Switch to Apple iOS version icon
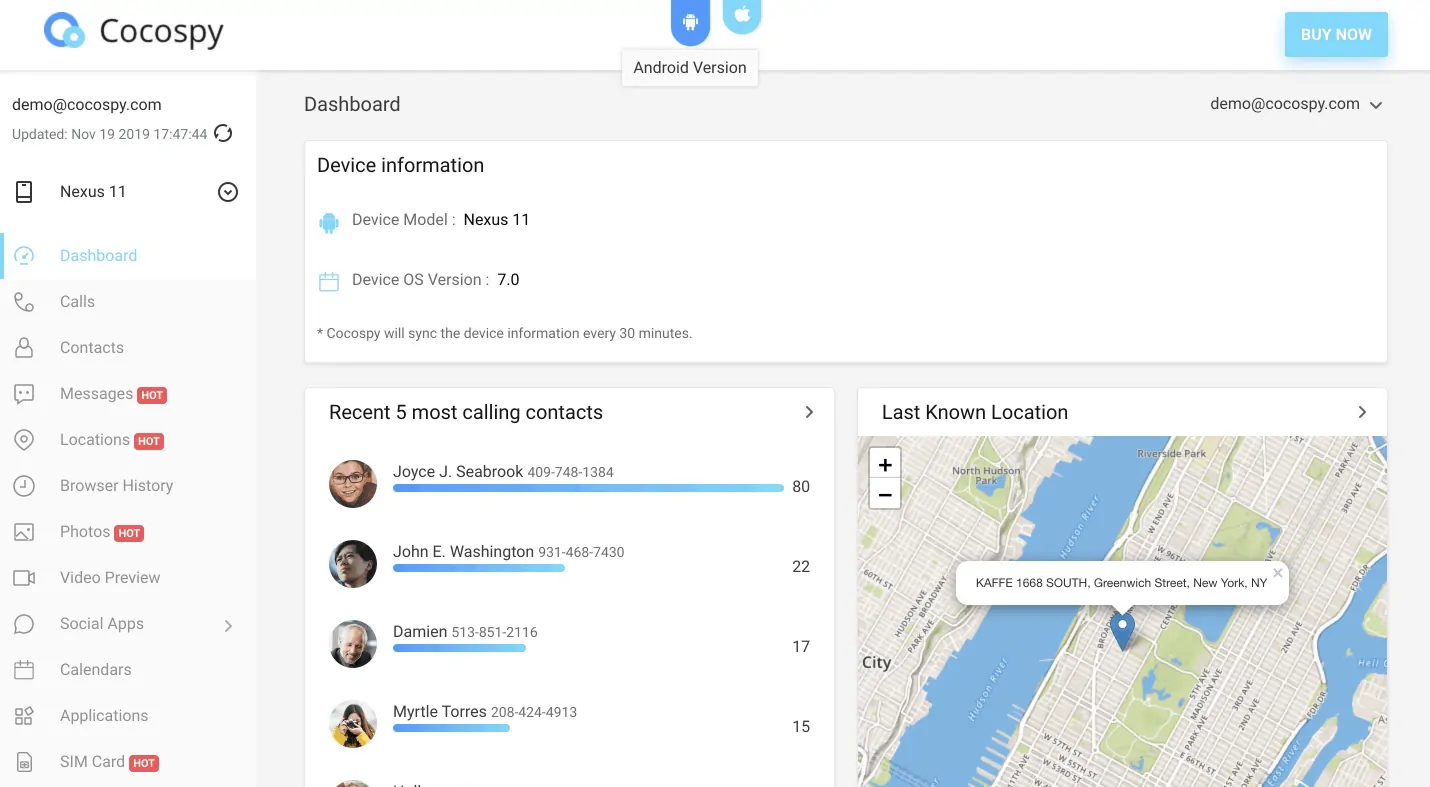Image resolution: width=1430 pixels, height=787 pixels. pos(742,16)
